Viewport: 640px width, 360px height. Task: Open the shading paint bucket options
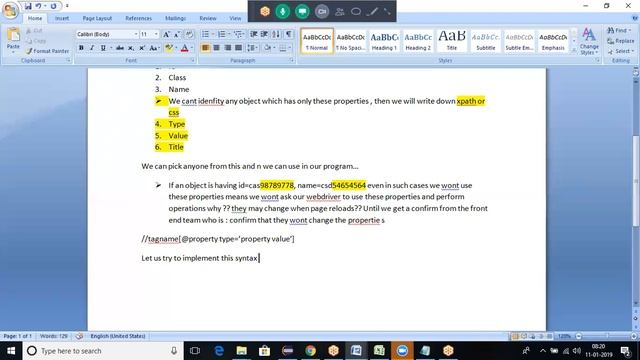pyautogui.click(x=268, y=48)
